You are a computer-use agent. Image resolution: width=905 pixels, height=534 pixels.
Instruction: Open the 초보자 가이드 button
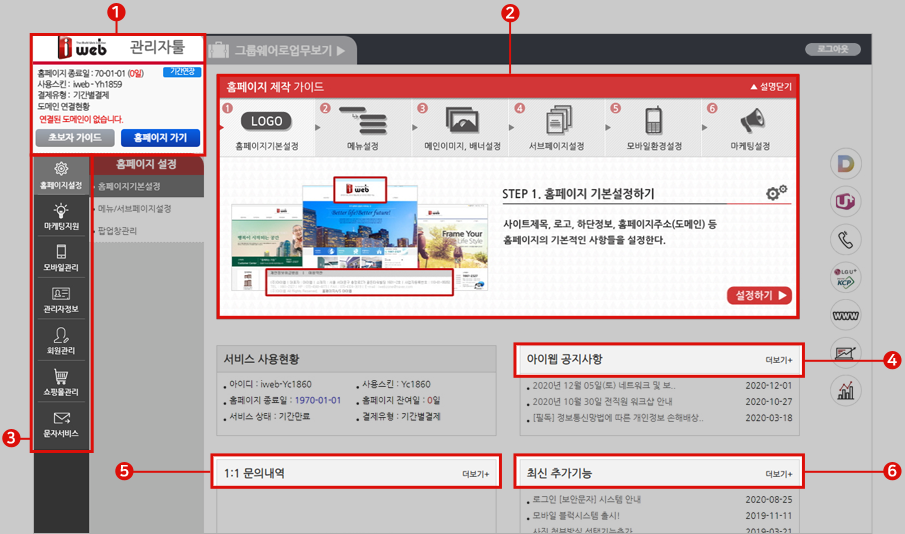[74, 137]
